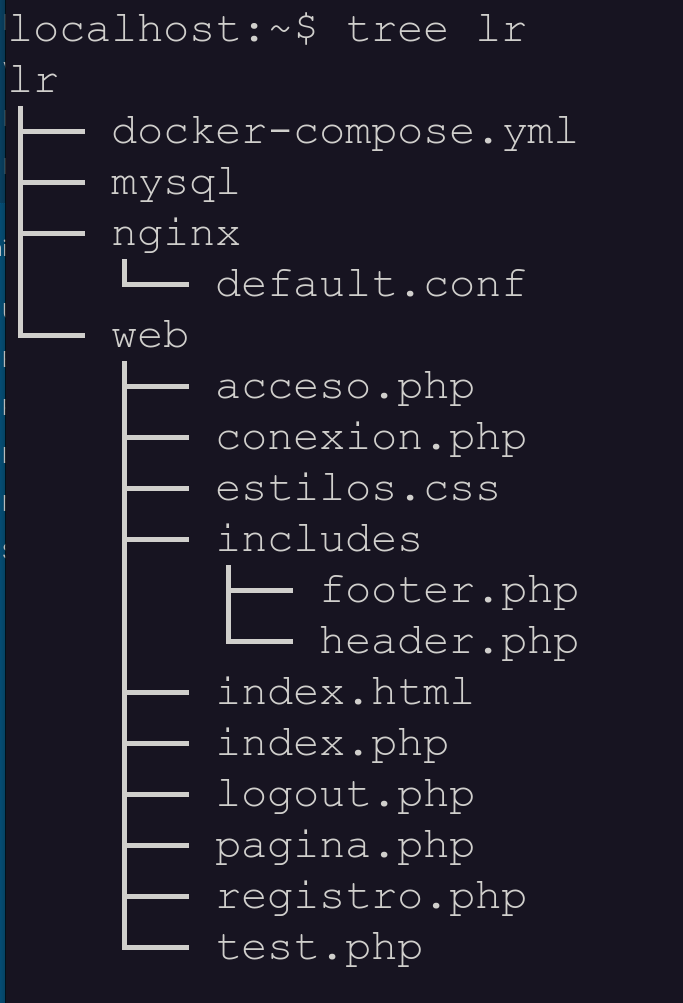This screenshot has height=1003, width=683.
Task: Click the pagina.php file name
Action: tap(345, 846)
